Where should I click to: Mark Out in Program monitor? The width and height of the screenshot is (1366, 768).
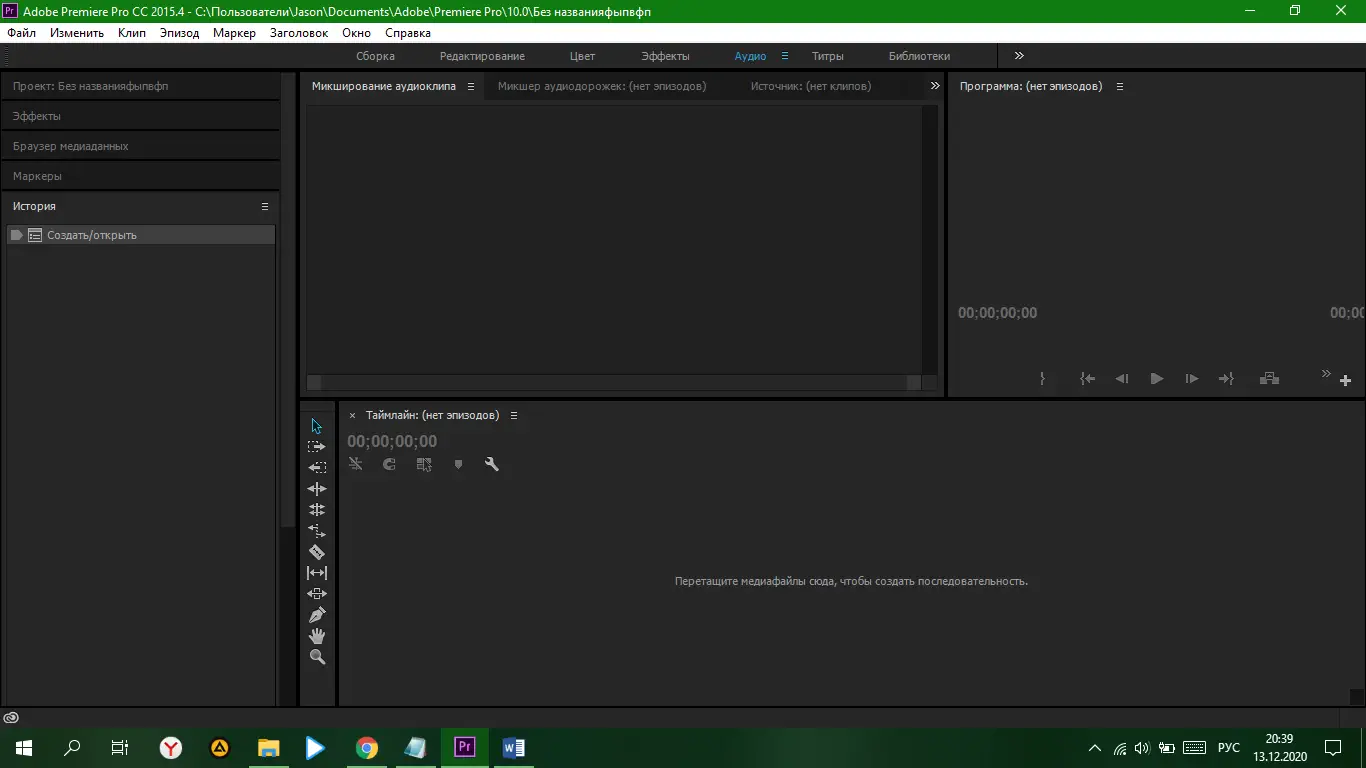(x=1042, y=379)
